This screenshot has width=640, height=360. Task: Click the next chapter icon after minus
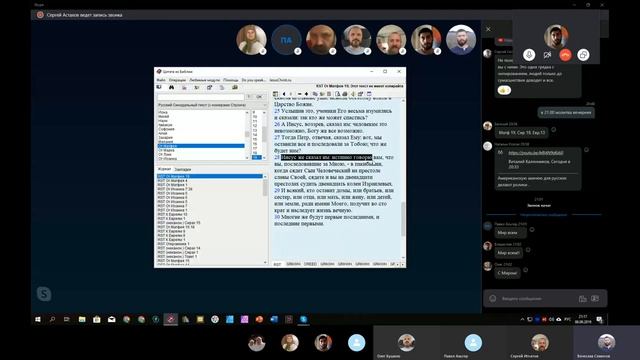(306, 94)
